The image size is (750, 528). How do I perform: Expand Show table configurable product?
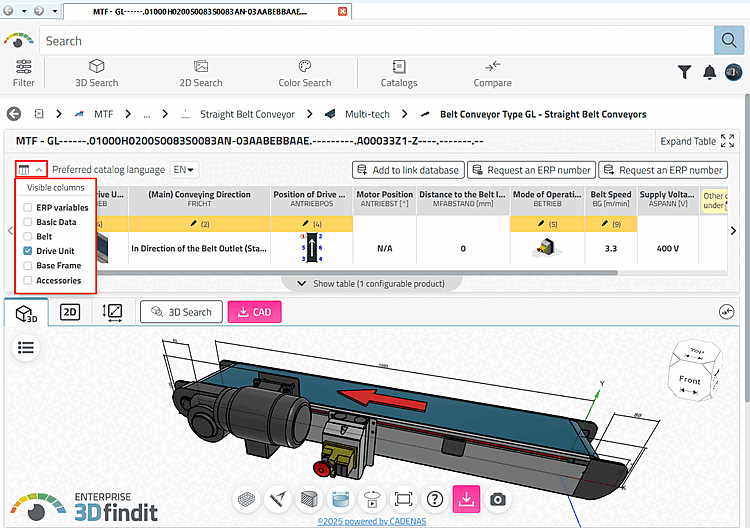coord(371,284)
